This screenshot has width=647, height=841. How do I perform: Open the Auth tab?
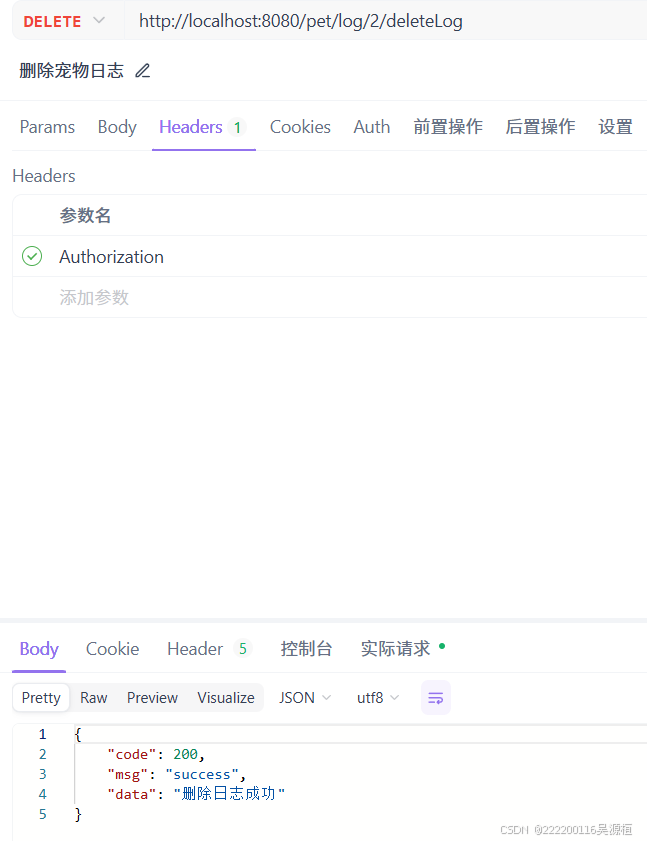pyautogui.click(x=371, y=127)
